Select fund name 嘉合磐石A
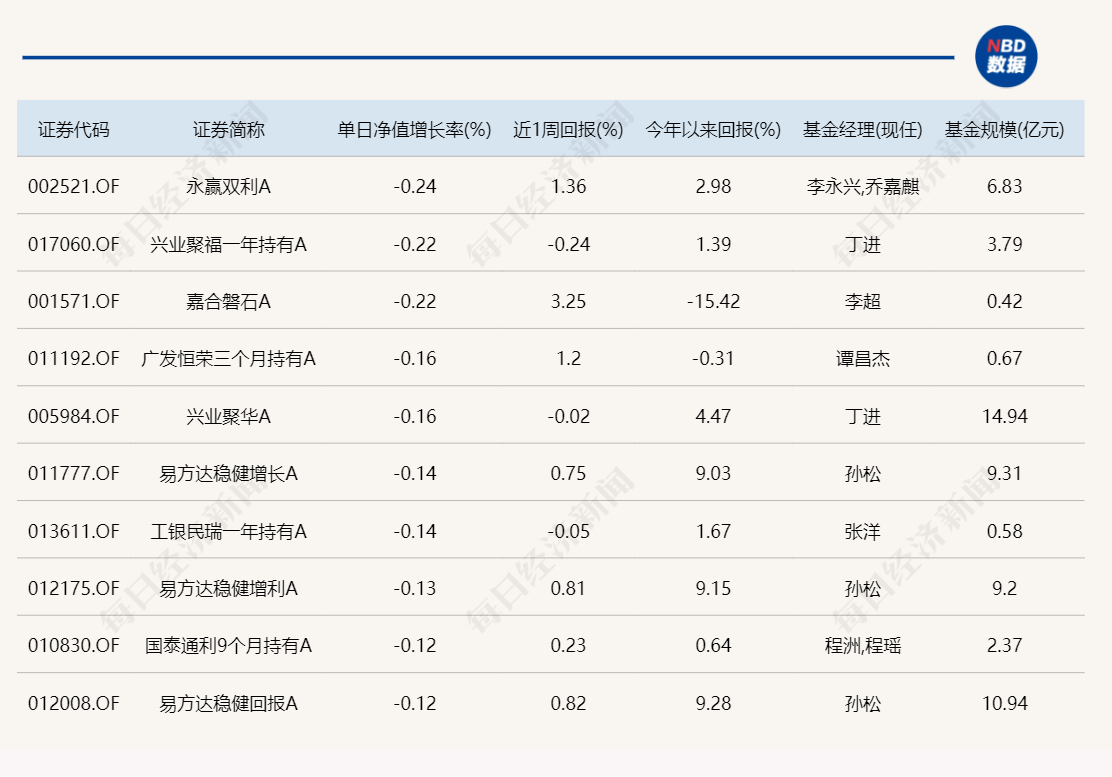Viewport: 1112px width, 777px height. coord(228,301)
